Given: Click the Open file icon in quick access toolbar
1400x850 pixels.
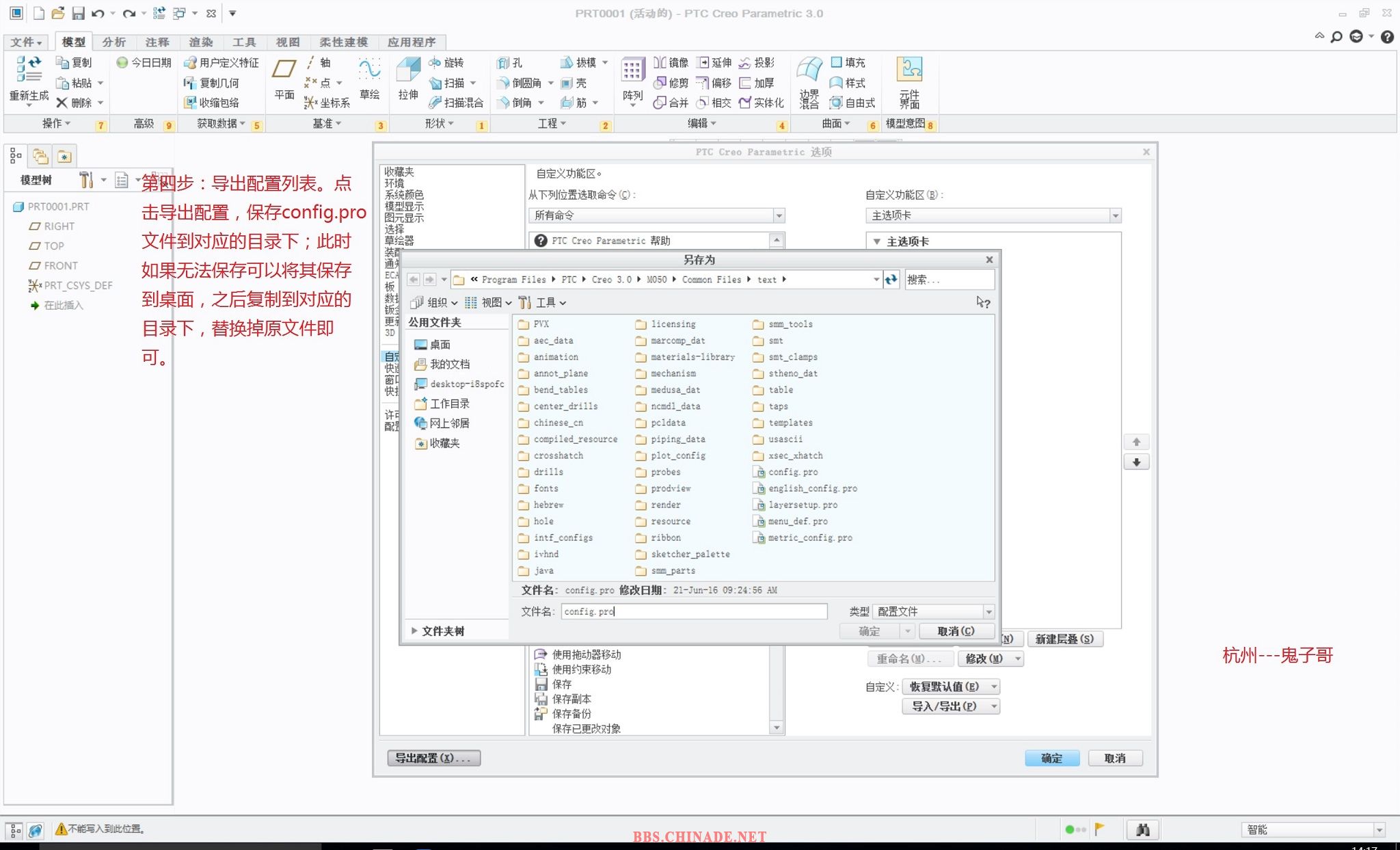Looking at the screenshot, I should point(58,13).
